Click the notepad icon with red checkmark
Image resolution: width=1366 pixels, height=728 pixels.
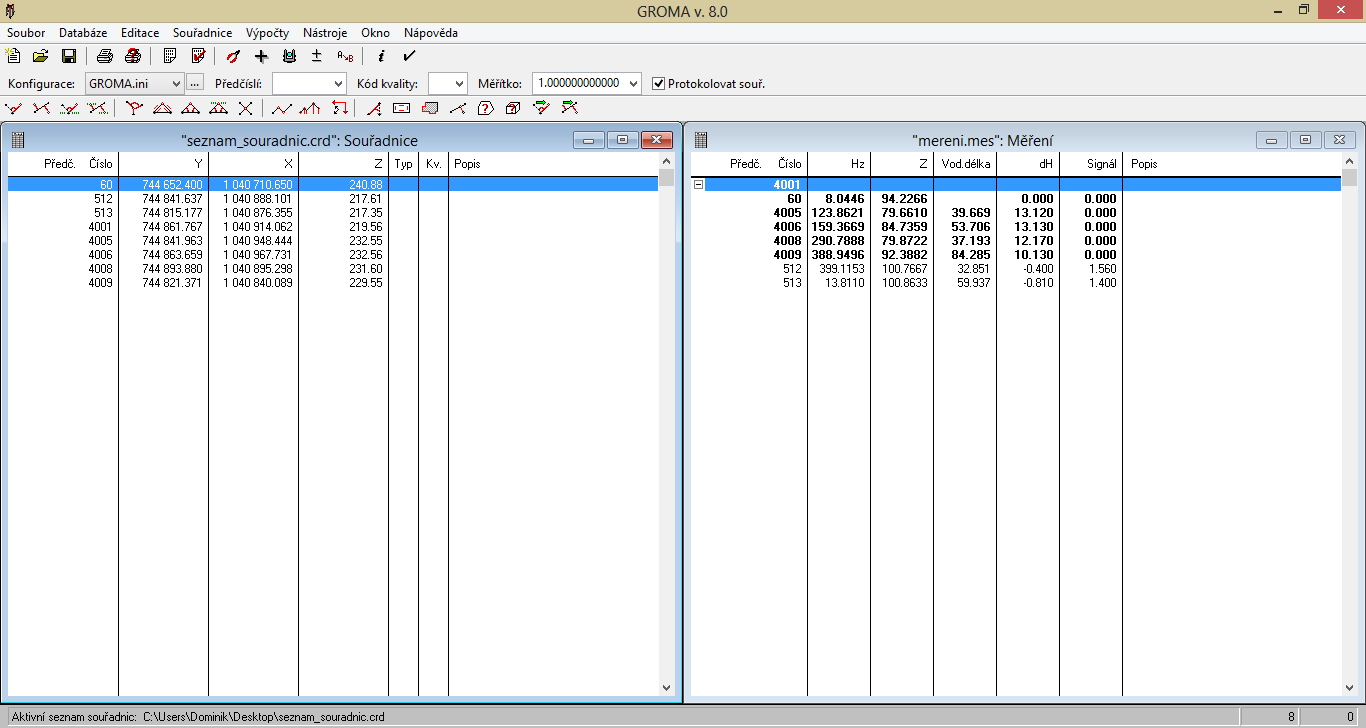pyautogui.click(x=198, y=56)
